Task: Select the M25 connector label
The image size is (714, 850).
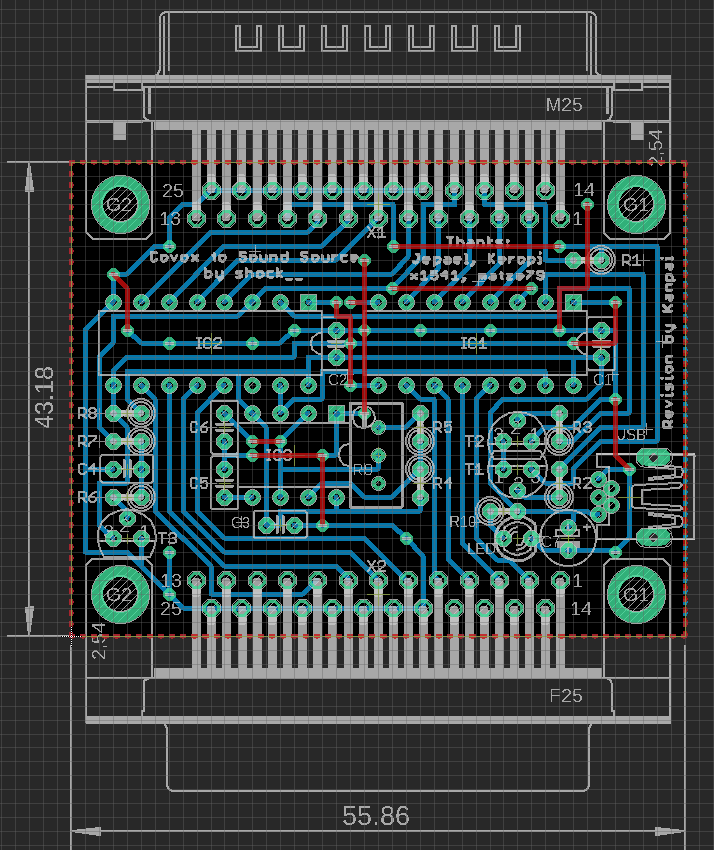Action: tap(564, 105)
